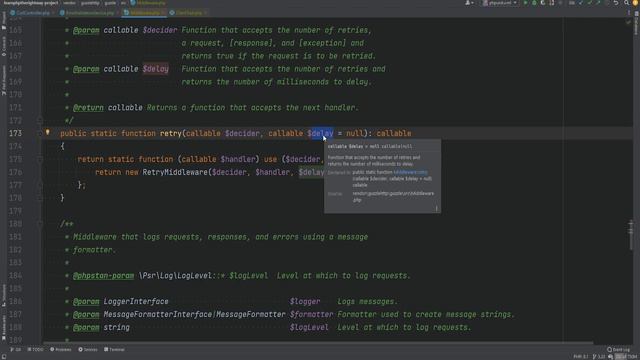
Task: Open the Services tool window tab
Action: tap(88, 349)
